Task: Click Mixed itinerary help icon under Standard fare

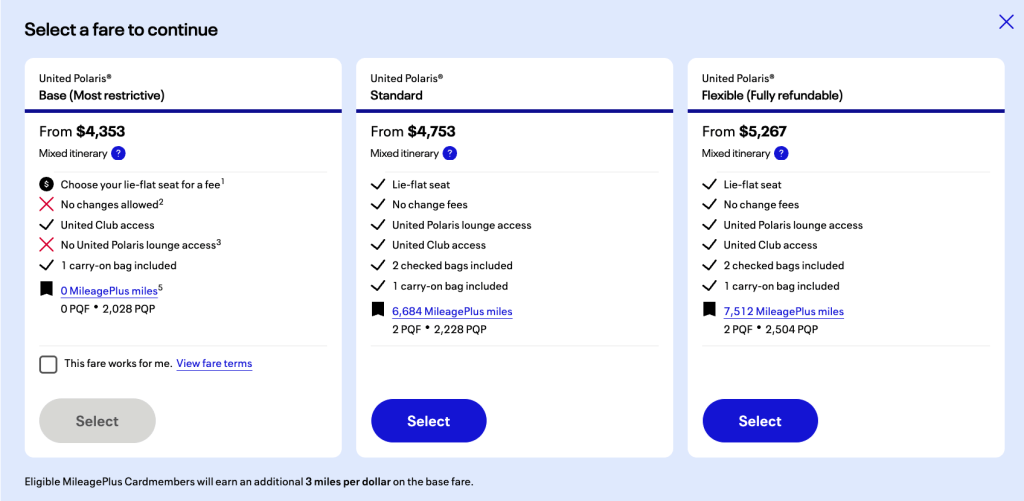Action: click(x=450, y=153)
